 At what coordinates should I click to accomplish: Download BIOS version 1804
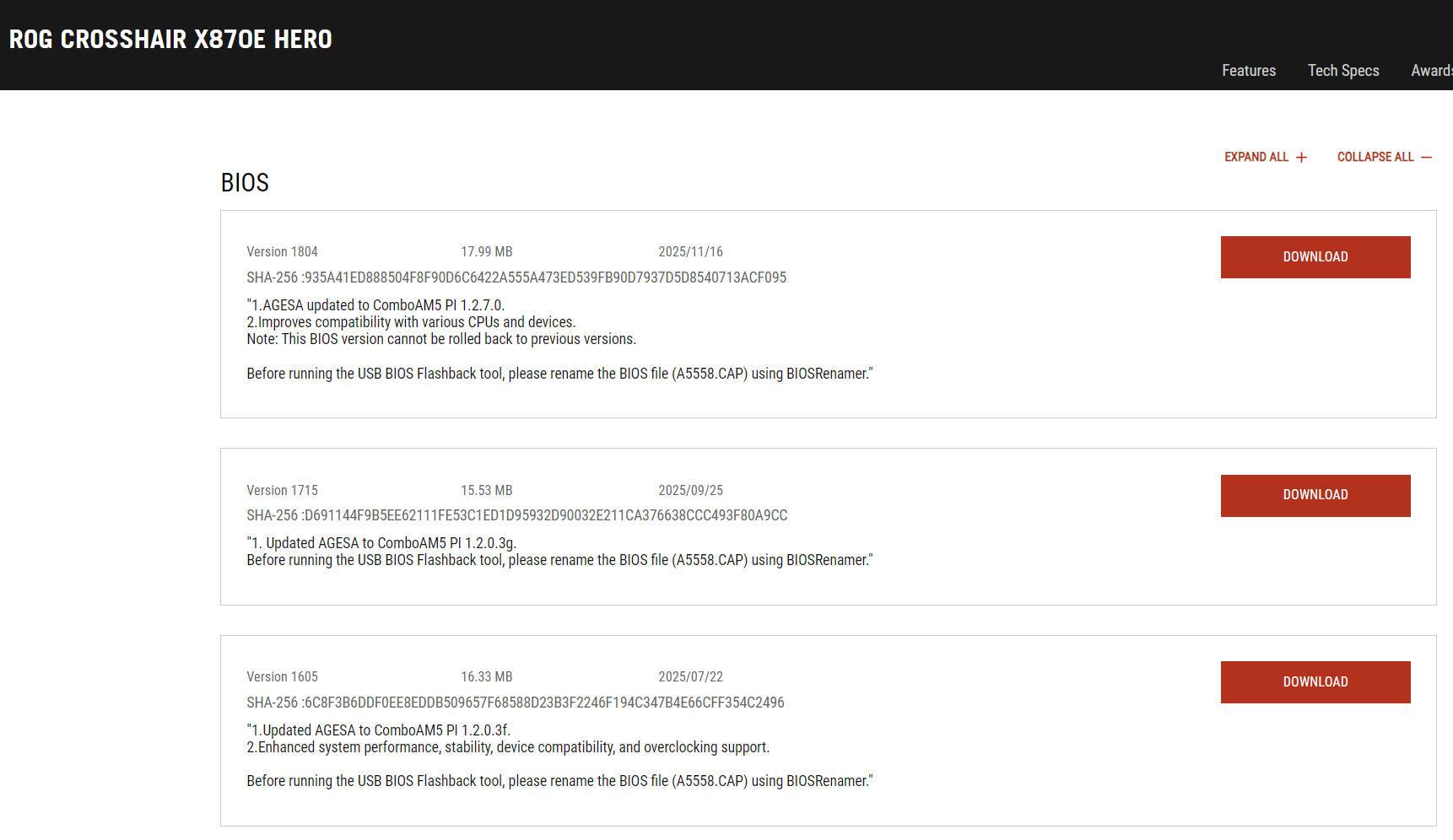coord(1315,257)
